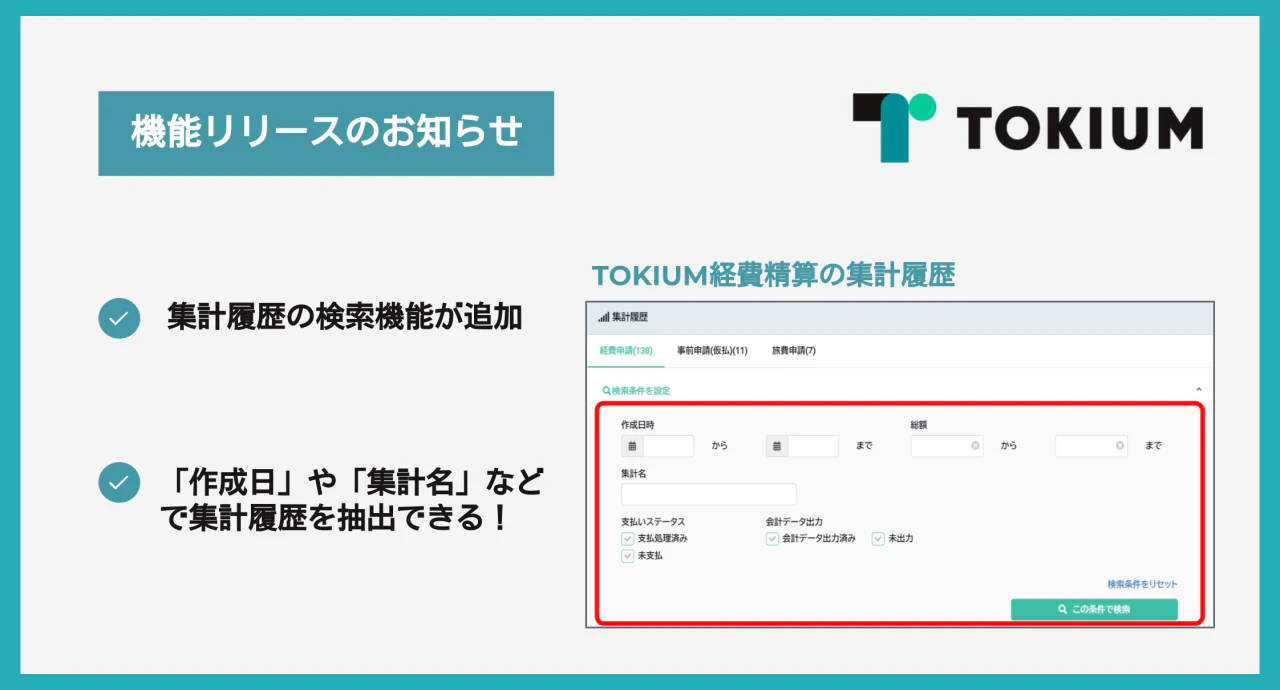Focus the 作成日時 end date field
This screenshot has width=1280, height=690.
tap(813, 446)
